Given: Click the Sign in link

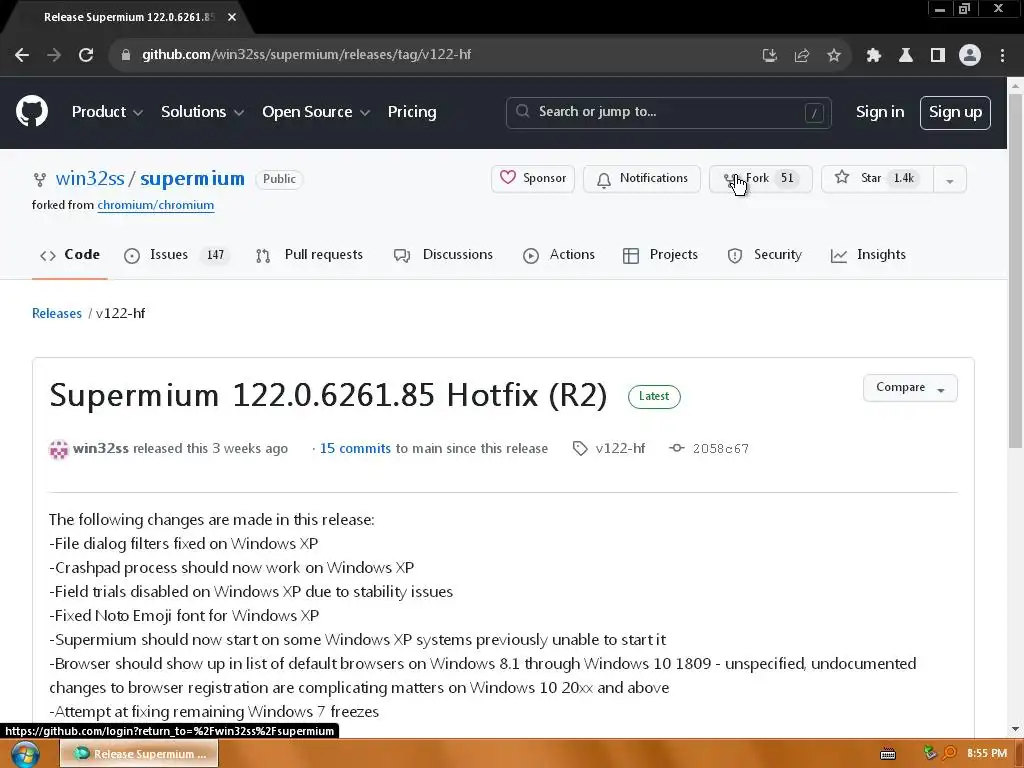Looking at the screenshot, I should [x=880, y=112].
